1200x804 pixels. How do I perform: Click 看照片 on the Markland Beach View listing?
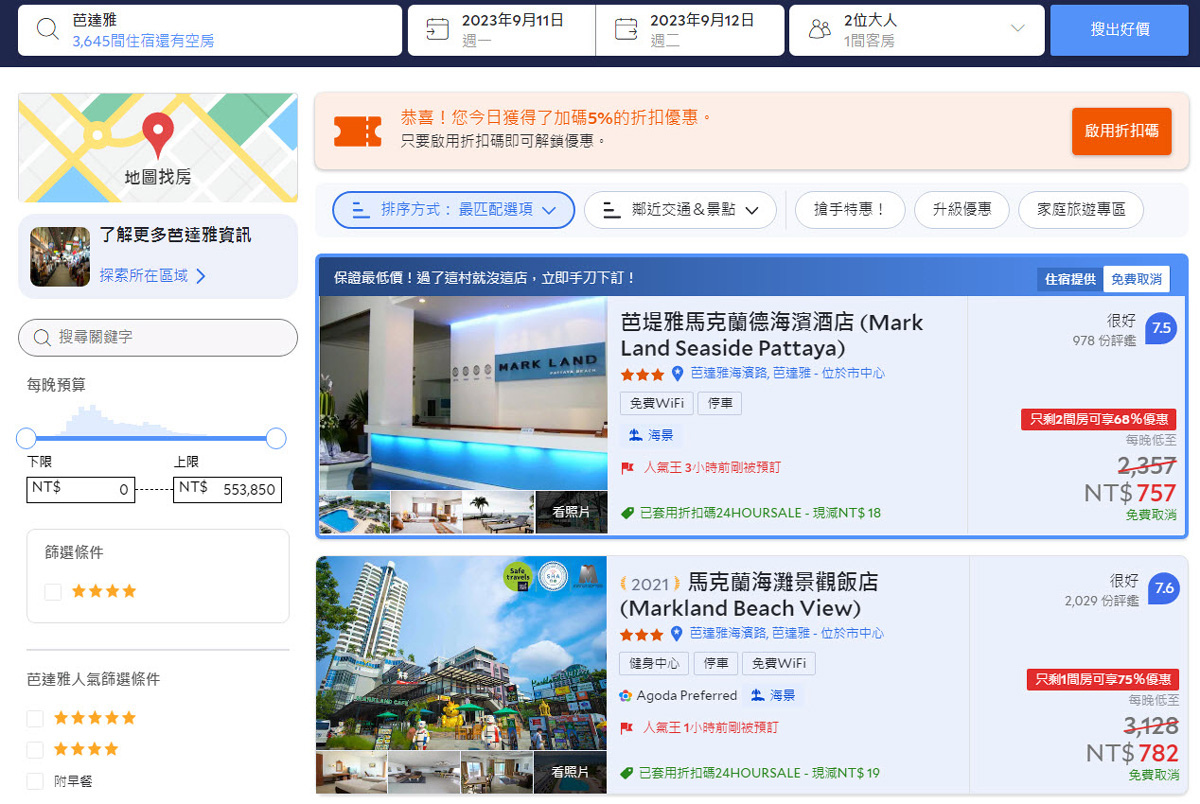tap(571, 772)
